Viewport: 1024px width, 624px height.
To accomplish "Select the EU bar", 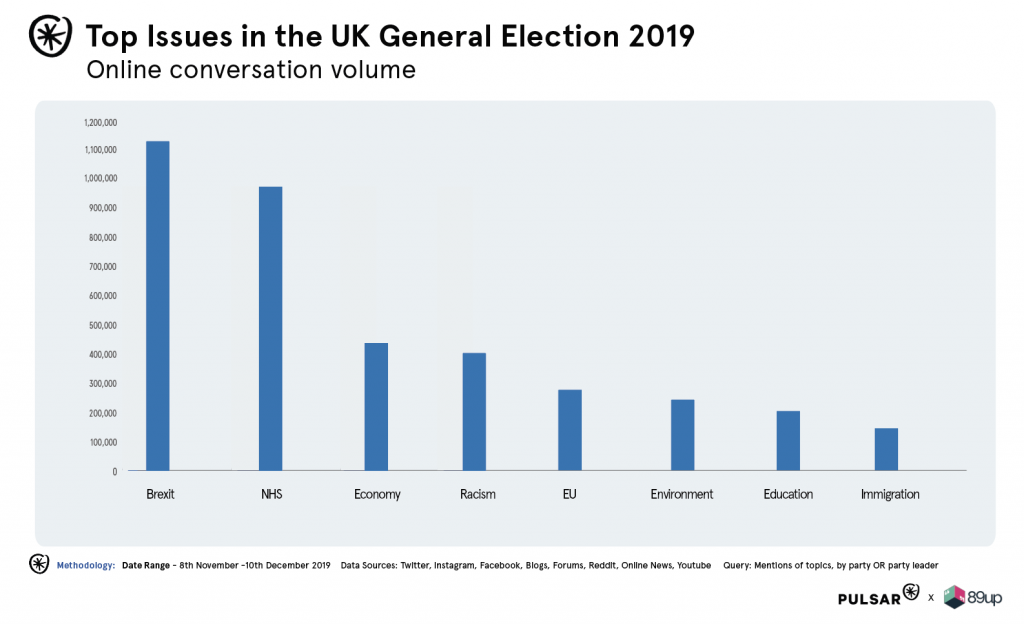I will click(x=569, y=430).
